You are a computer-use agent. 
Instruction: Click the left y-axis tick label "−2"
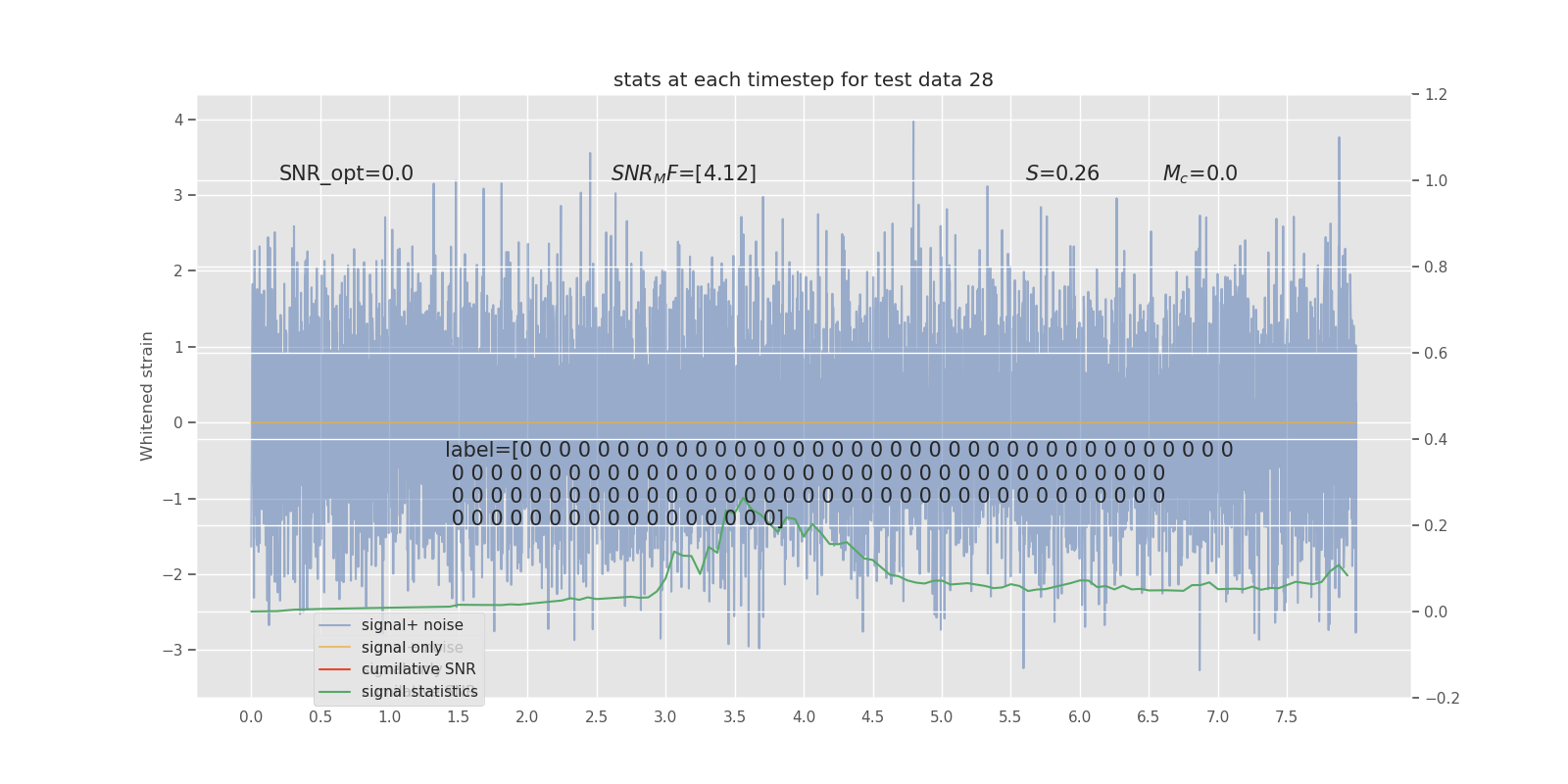[x=172, y=574]
